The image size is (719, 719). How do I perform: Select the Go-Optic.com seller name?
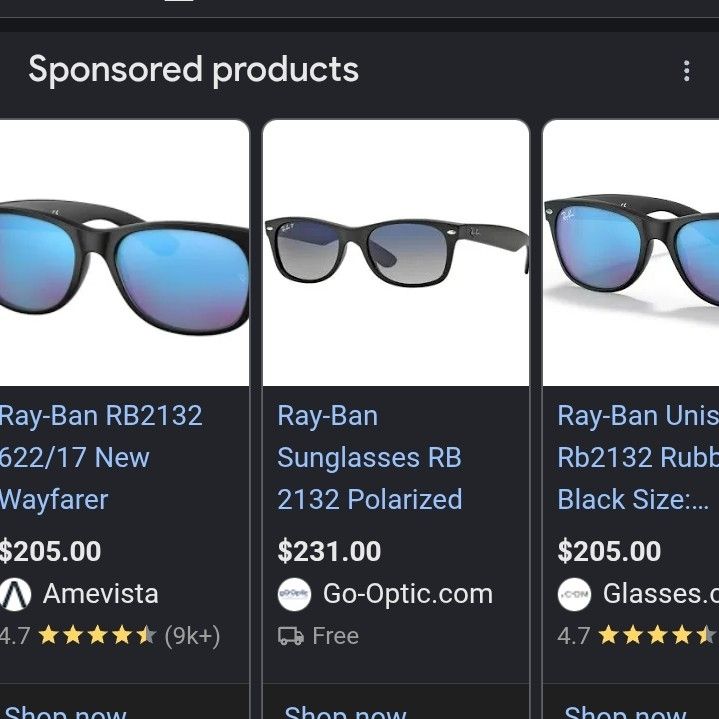point(408,594)
